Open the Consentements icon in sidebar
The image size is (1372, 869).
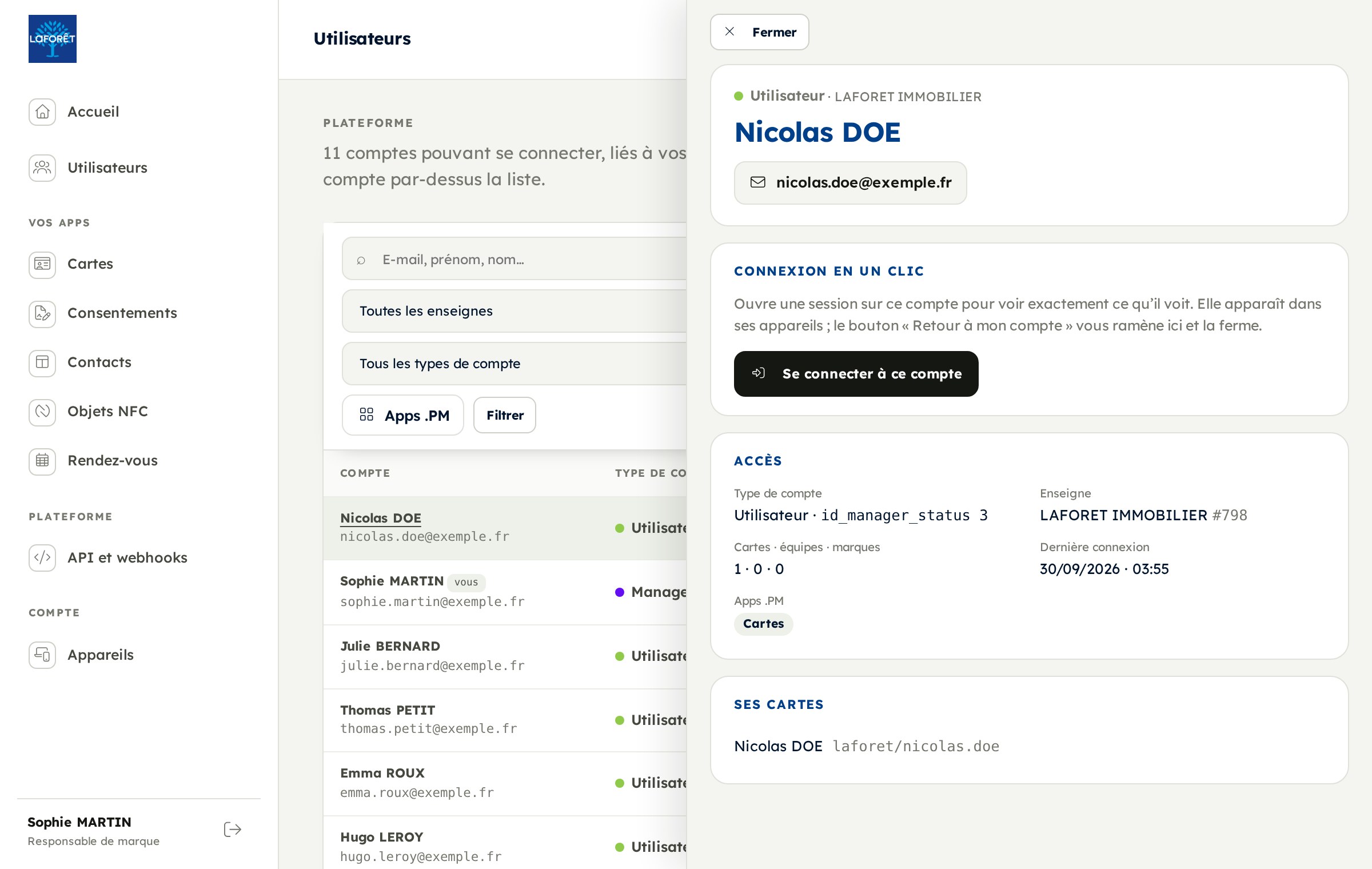tap(42, 313)
